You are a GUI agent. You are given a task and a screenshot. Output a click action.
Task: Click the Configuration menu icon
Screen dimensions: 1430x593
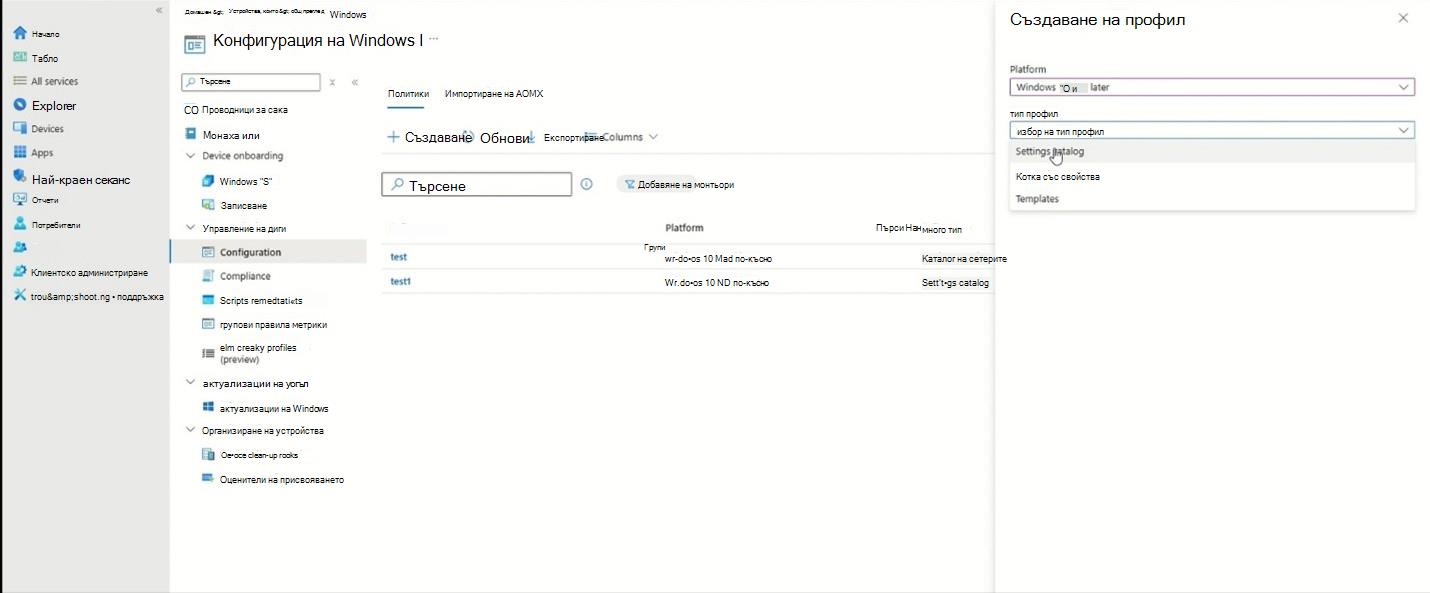(x=208, y=252)
